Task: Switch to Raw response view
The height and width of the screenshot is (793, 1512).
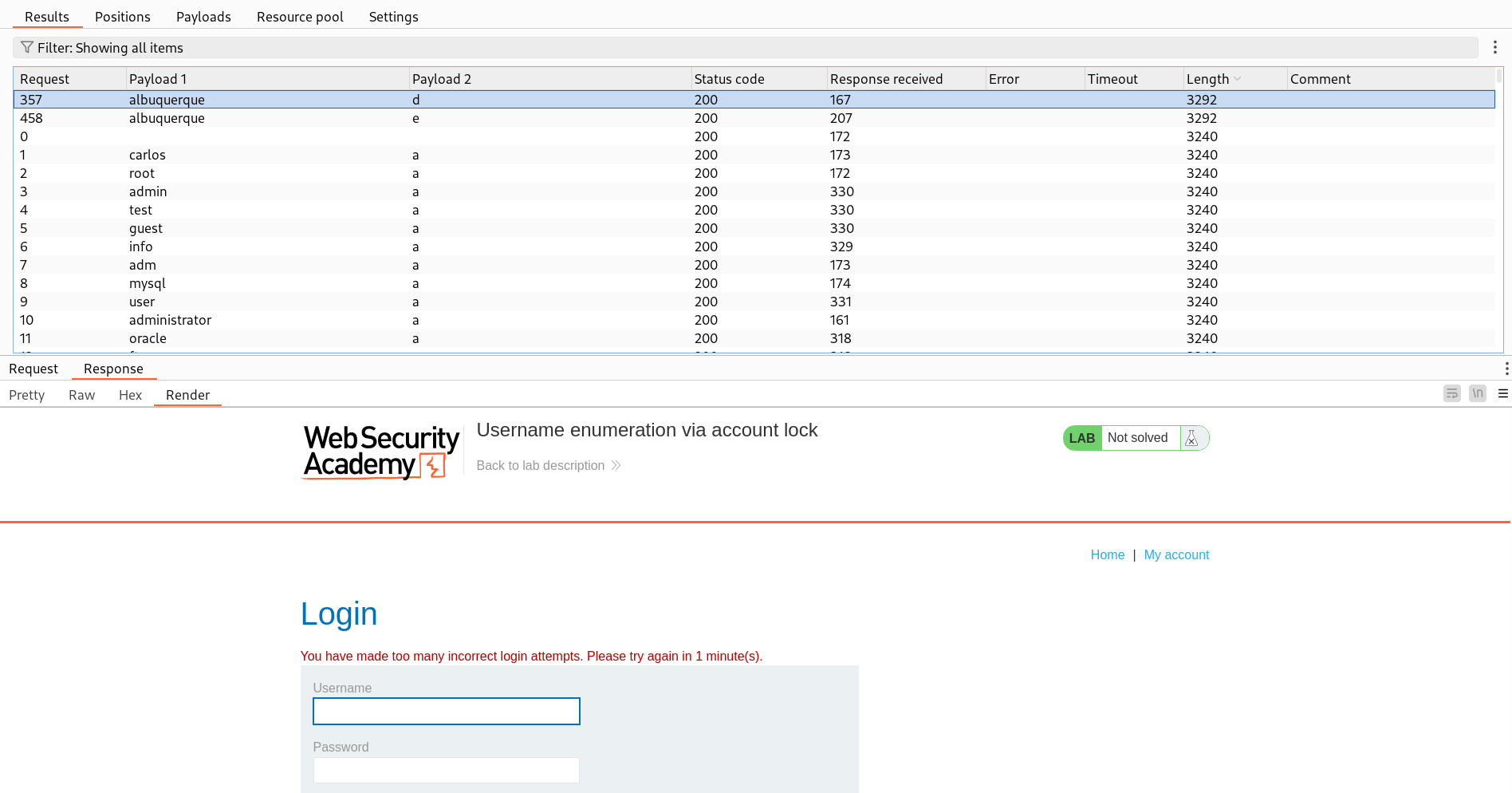Action: click(x=81, y=395)
